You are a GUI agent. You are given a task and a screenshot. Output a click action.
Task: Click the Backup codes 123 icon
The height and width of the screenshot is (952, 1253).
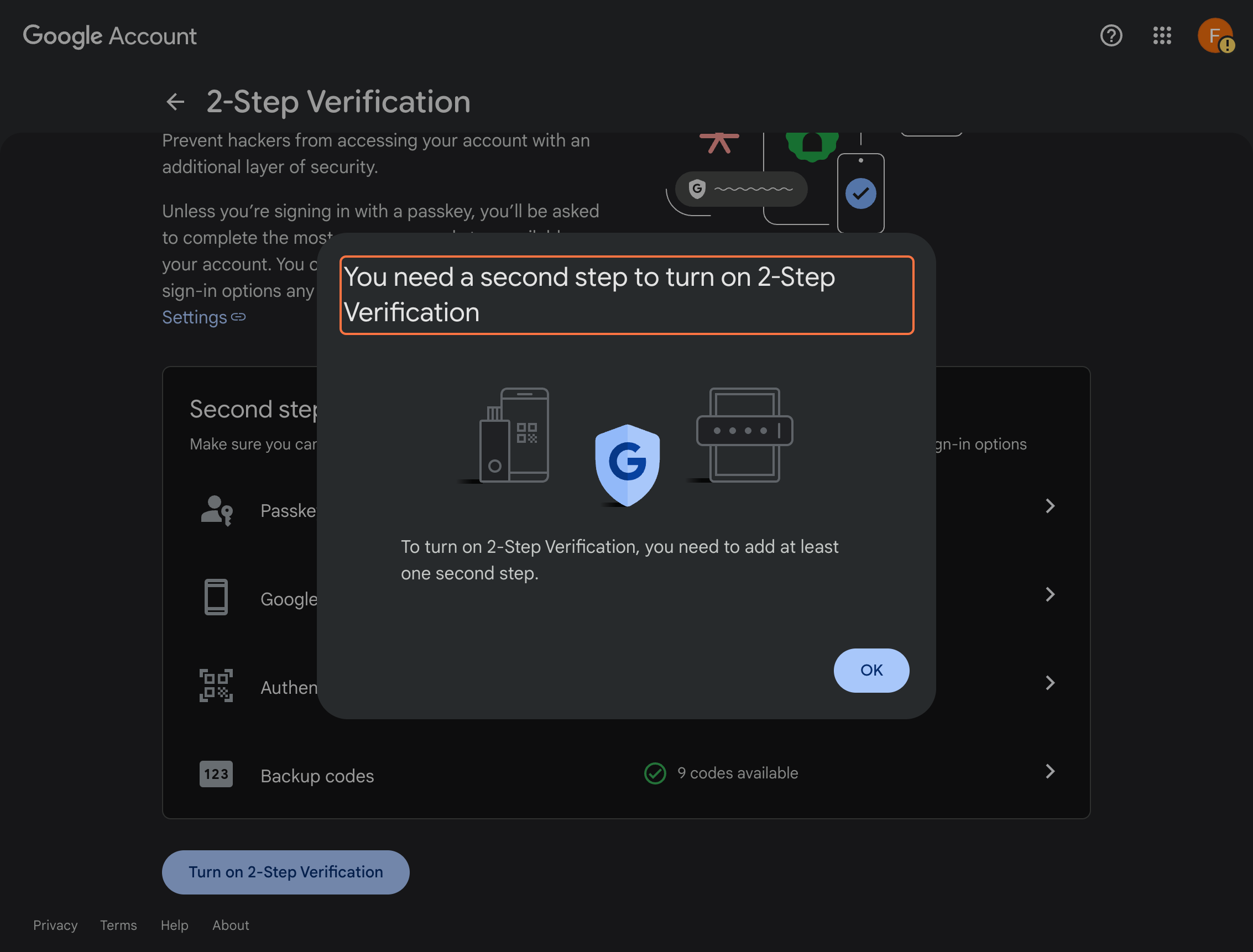pyautogui.click(x=216, y=774)
